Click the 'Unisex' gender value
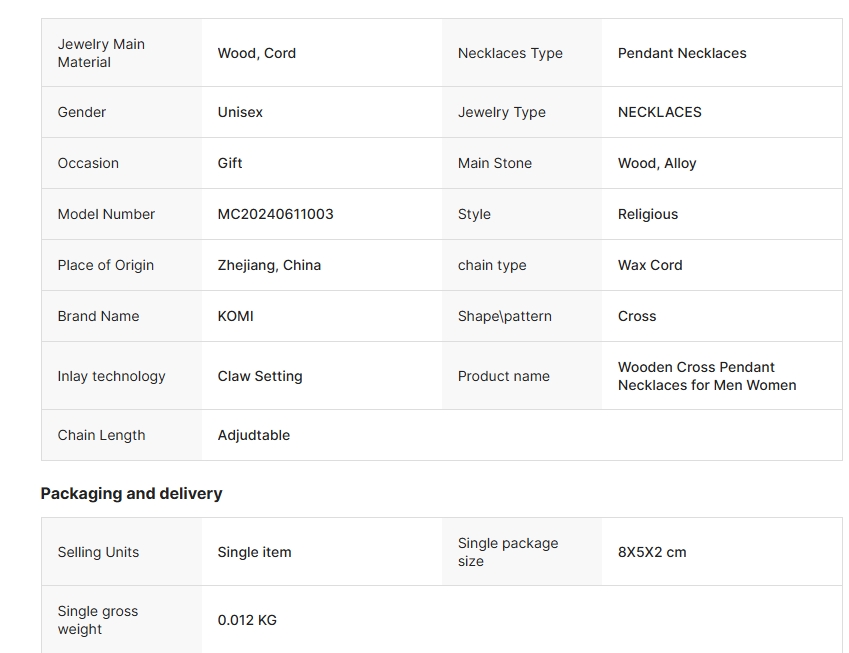Viewport: 849px width, 653px height. (x=240, y=112)
